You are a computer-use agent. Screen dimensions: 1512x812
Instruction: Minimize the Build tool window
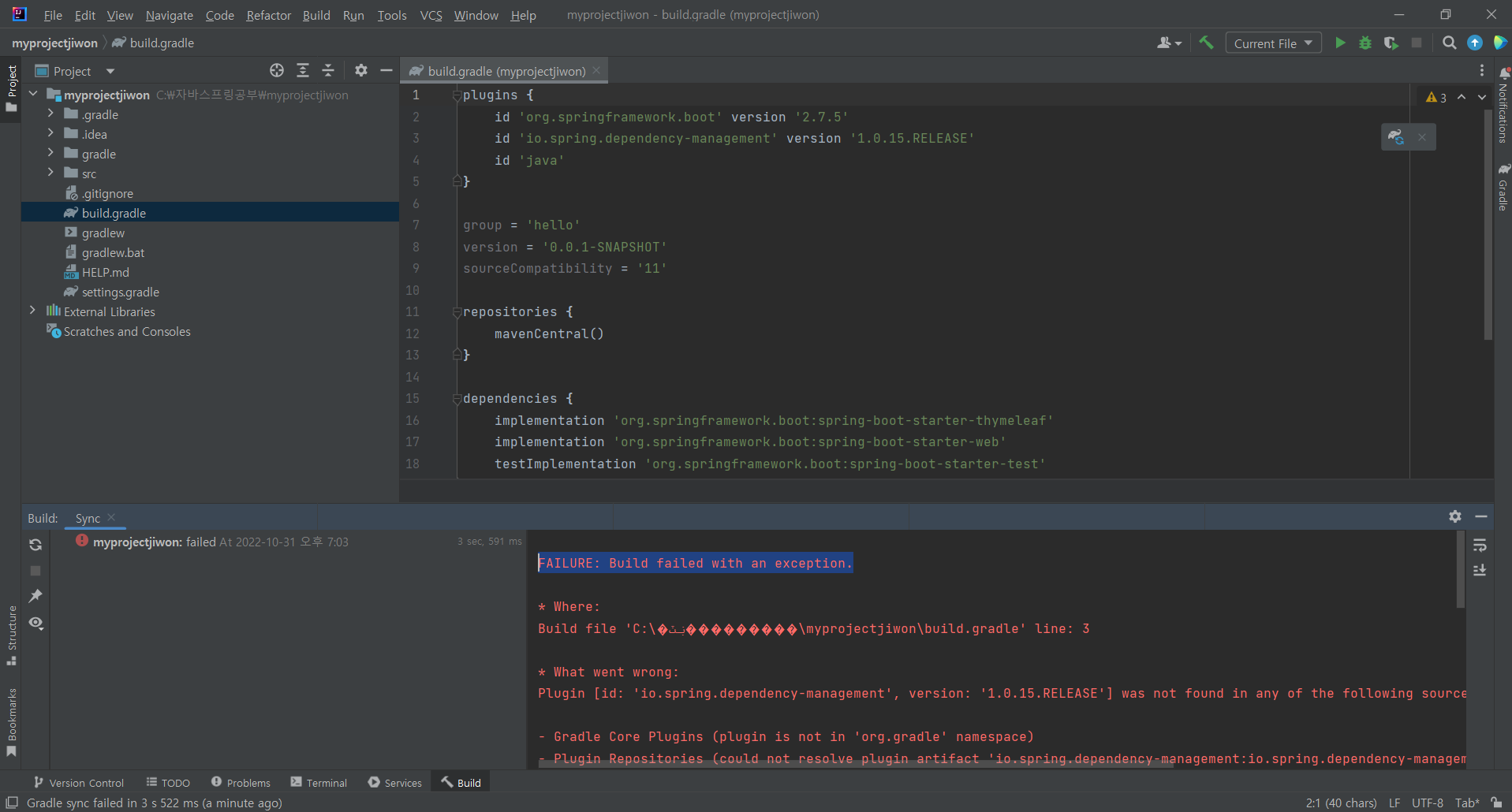[x=1481, y=516]
